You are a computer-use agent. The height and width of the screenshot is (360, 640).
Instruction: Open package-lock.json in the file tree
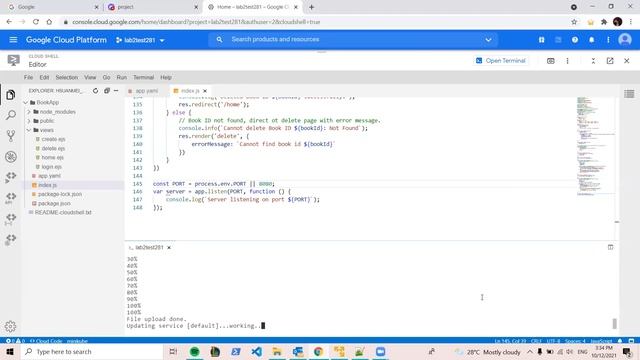coord(60,194)
